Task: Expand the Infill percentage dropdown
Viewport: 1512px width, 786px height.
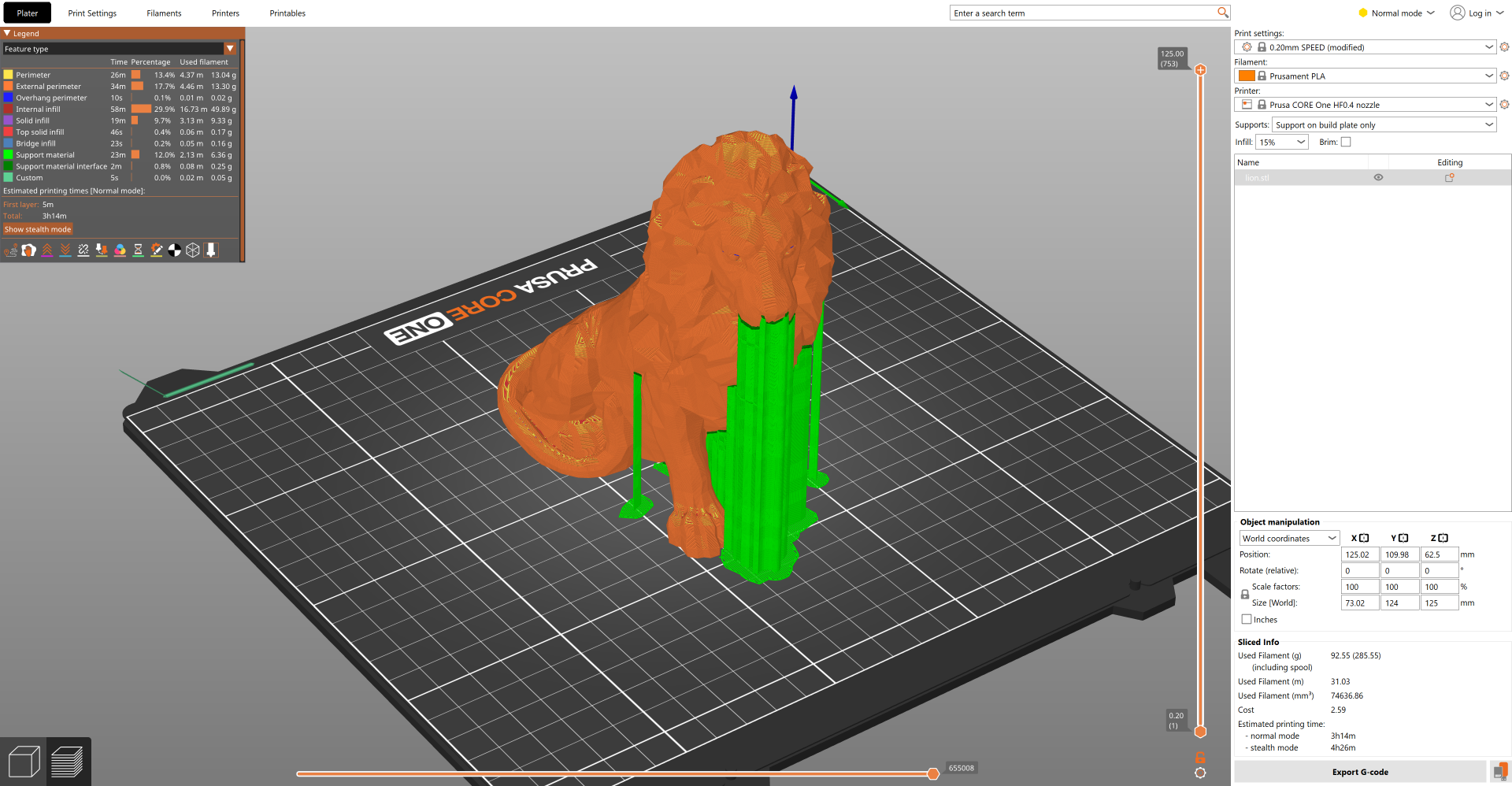Action: [1281, 143]
